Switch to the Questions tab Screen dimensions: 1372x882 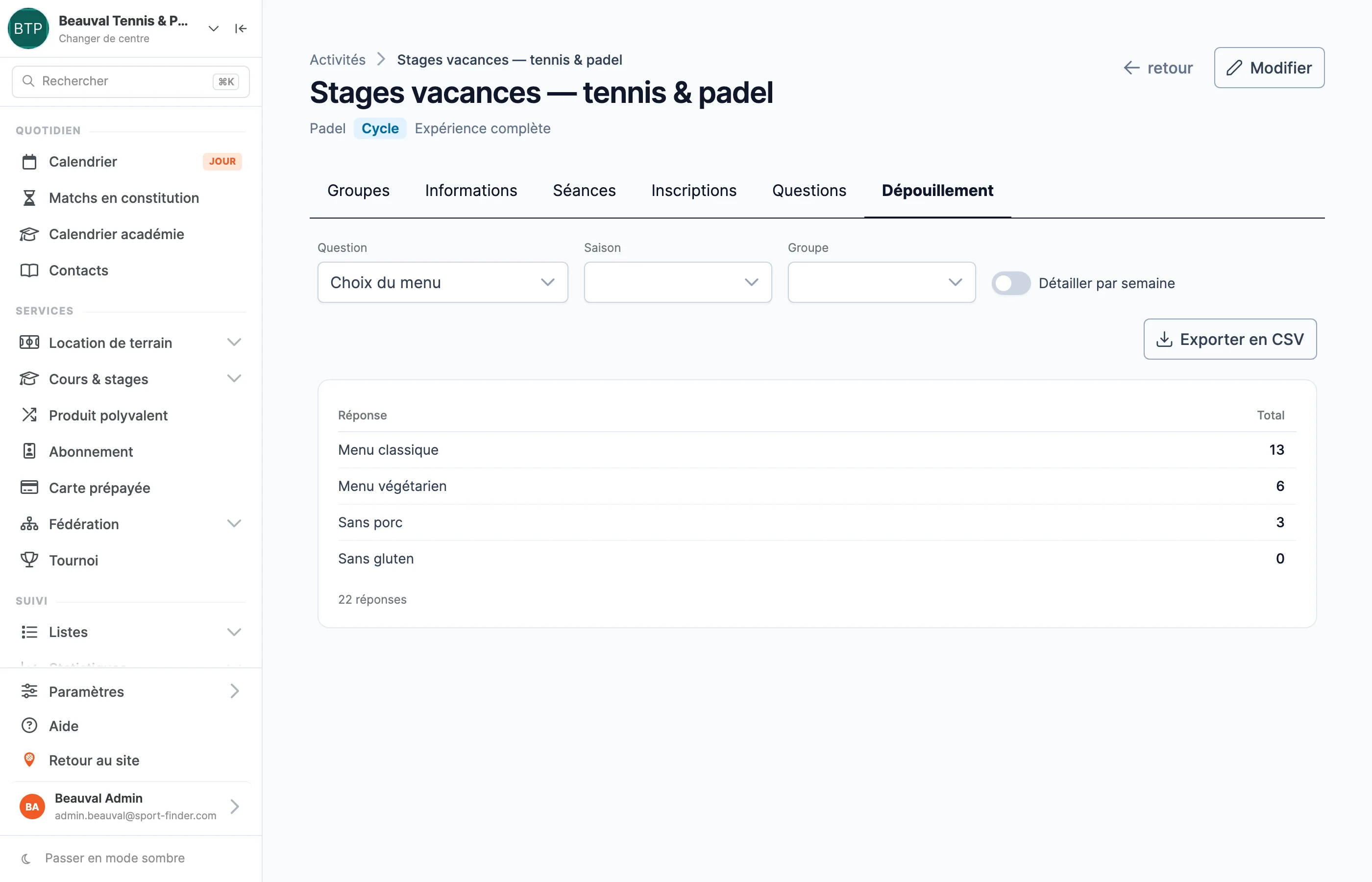[x=808, y=190]
